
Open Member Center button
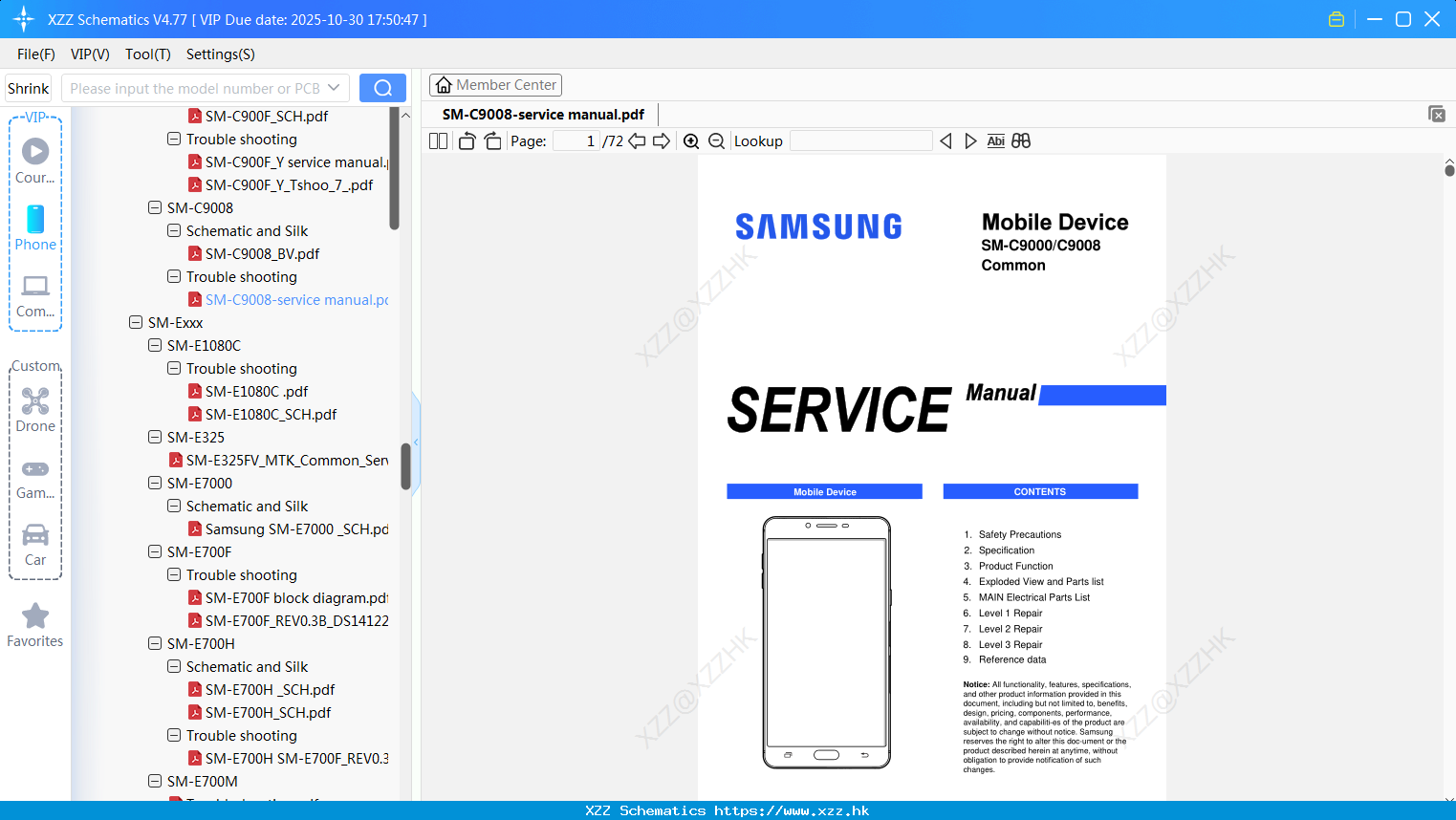click(x=495, y=85)
